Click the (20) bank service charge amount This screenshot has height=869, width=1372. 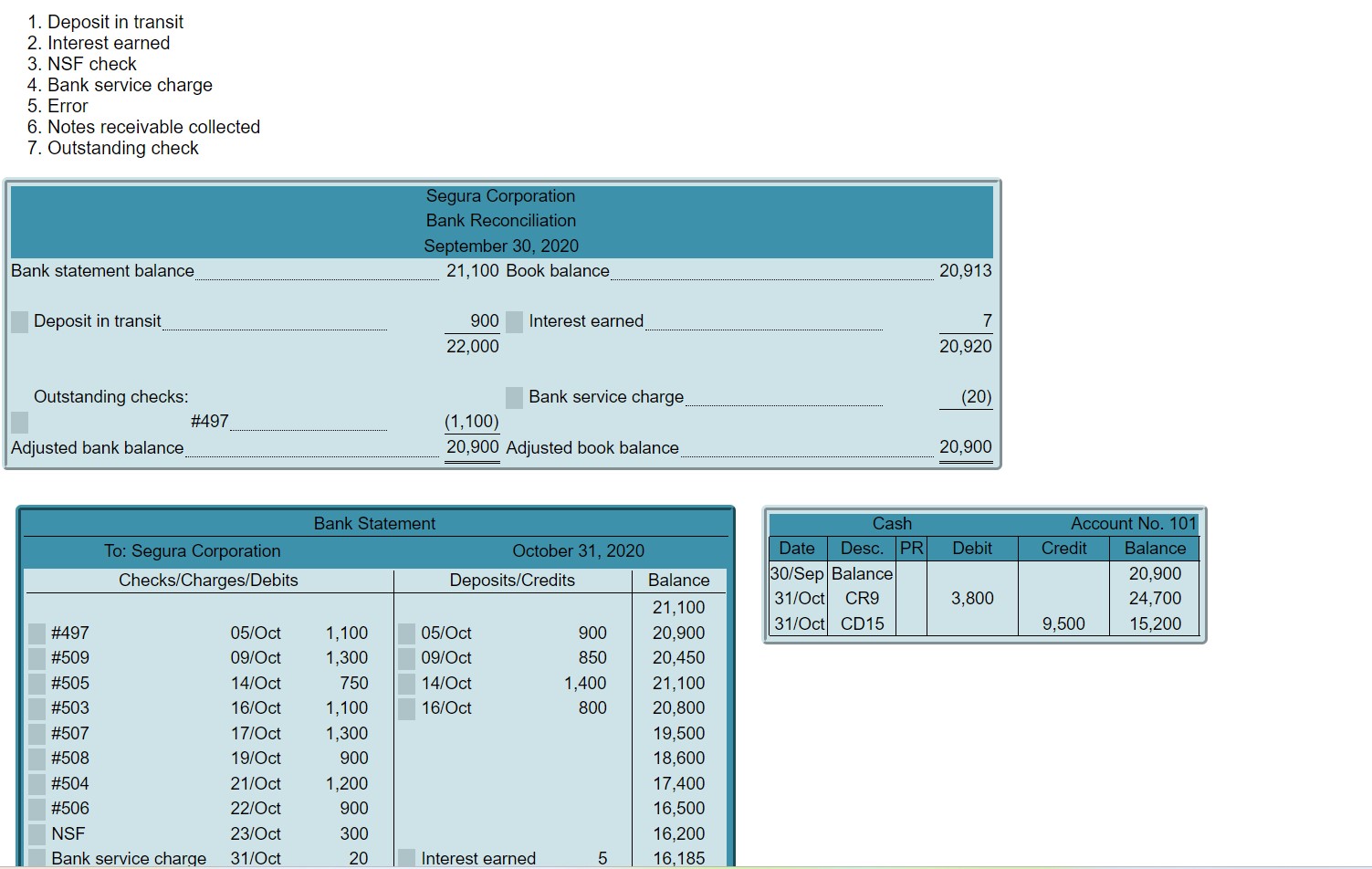tap(976, 397)
